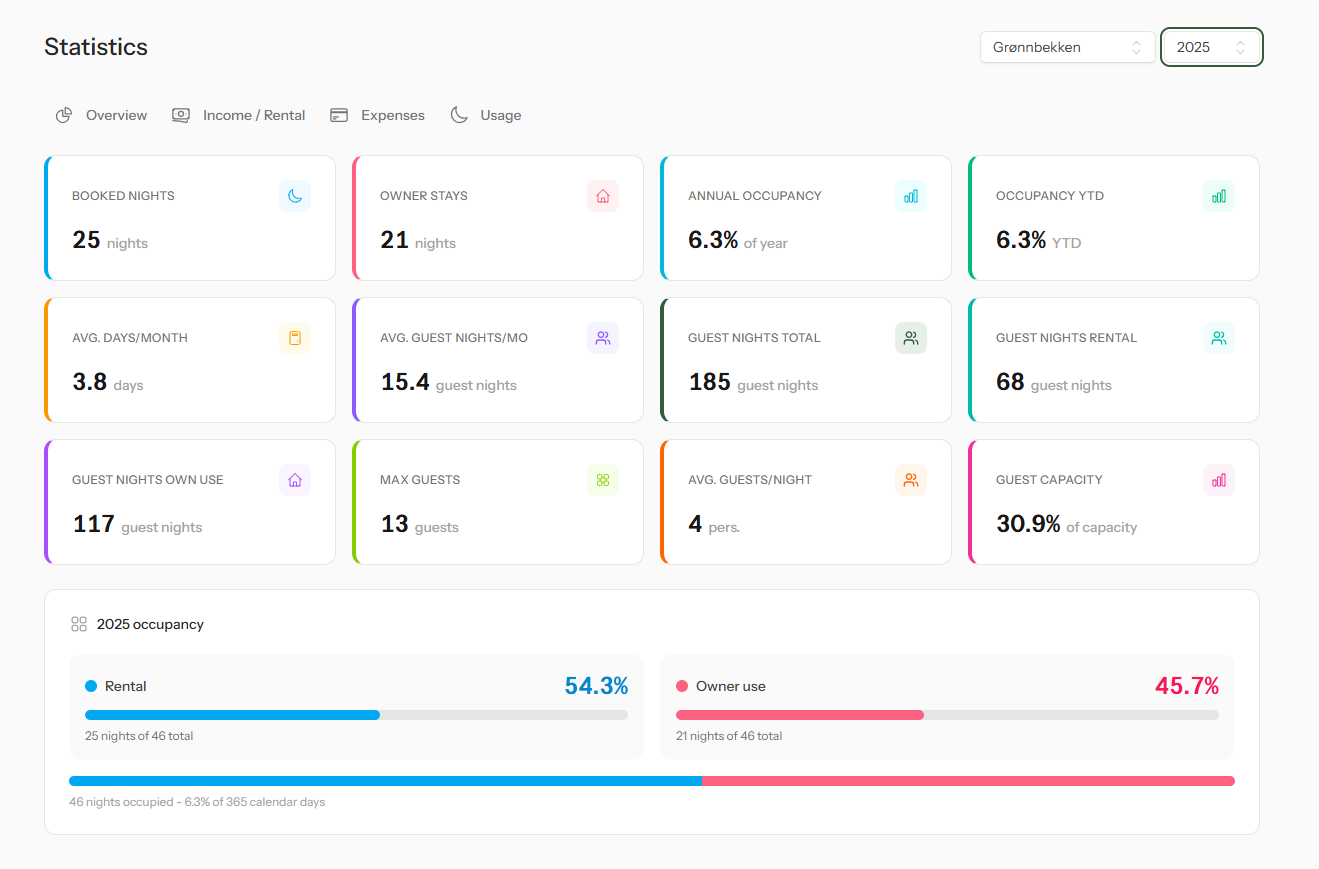This screenshot has height=869, width=1319.
Task: Click the AVG. GUEST NIGHTS/MO card label
Action: [454, 338]
